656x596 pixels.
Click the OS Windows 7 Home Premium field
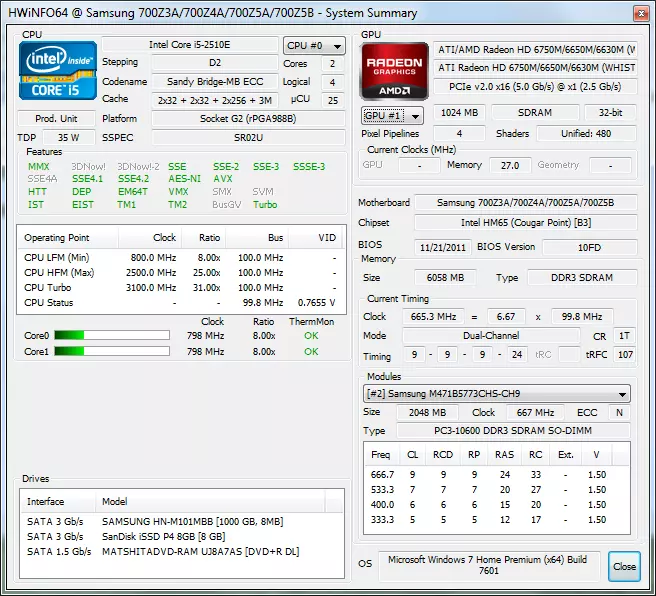(x=488, y=565)
